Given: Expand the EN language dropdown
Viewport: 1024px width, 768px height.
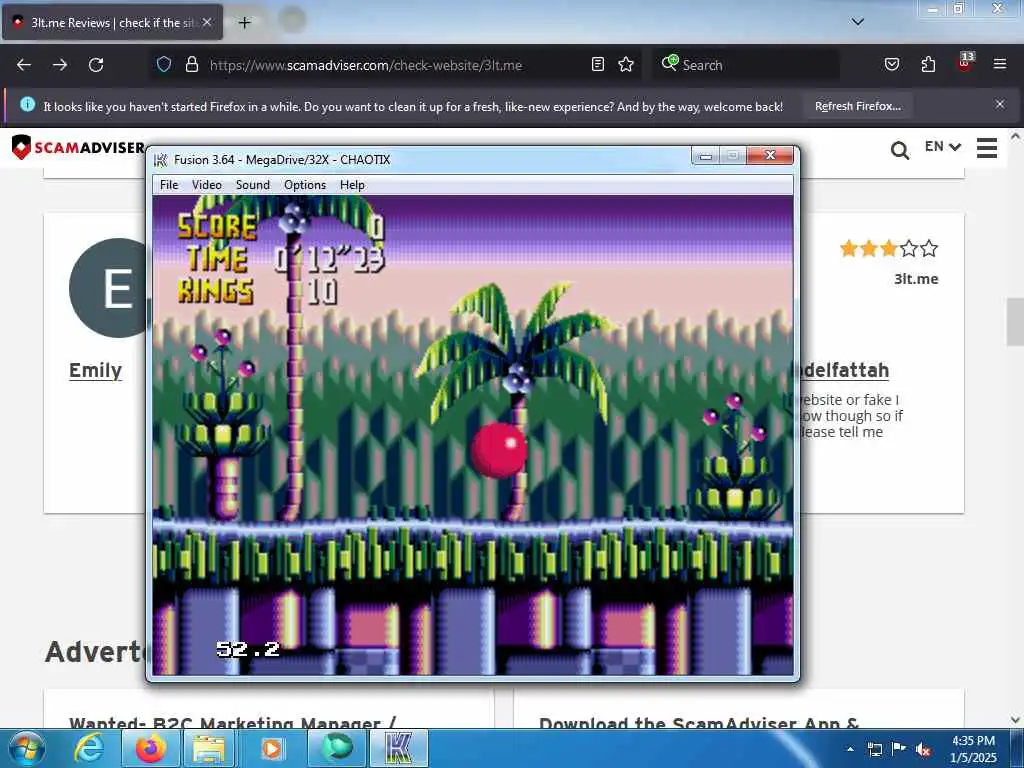Looking at the screenshot, I should (x=942, y=146).
